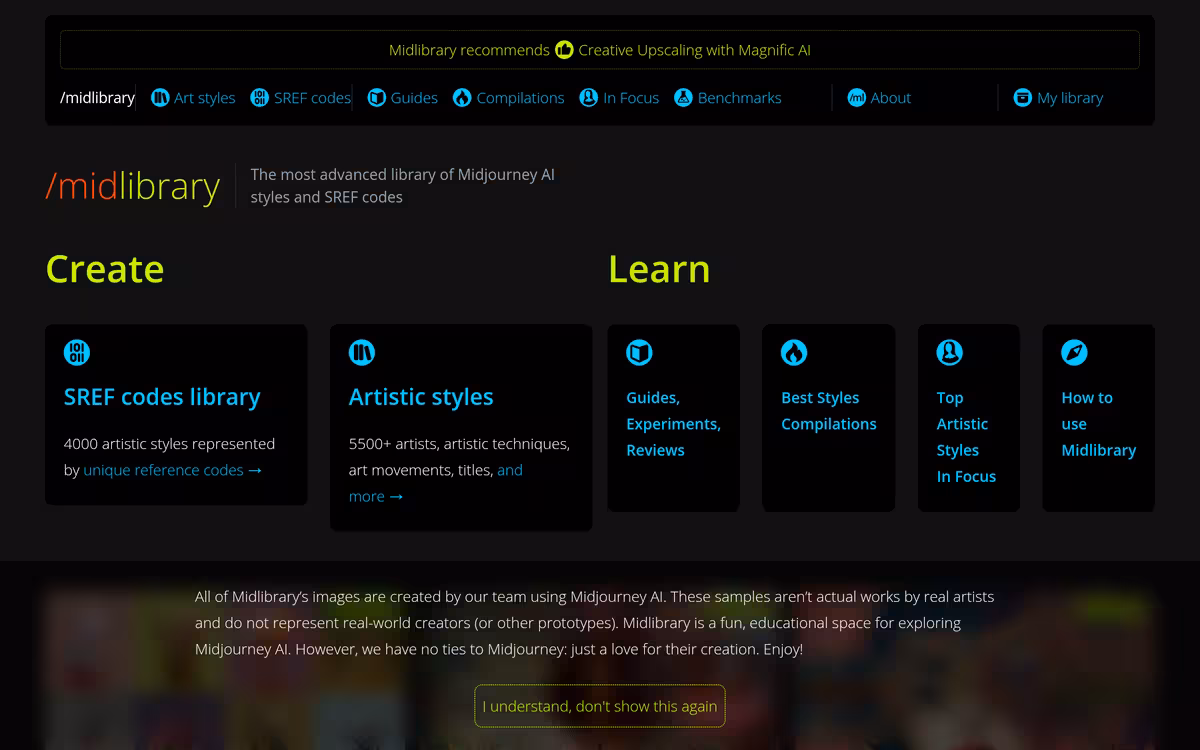Viewport: 1200px width, 750px height.
Task: Open the Magnific AI upscaling recommendation banner
Action: click(600, 50)
